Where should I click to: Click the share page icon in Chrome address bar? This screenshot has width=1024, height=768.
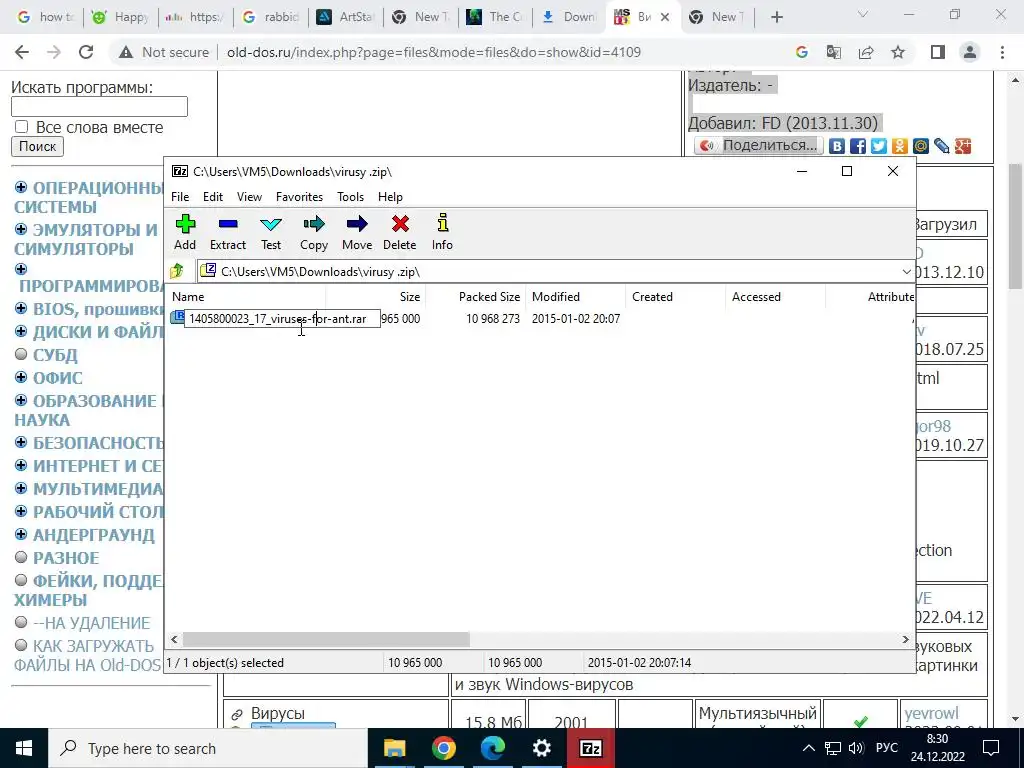click(866, 52)
